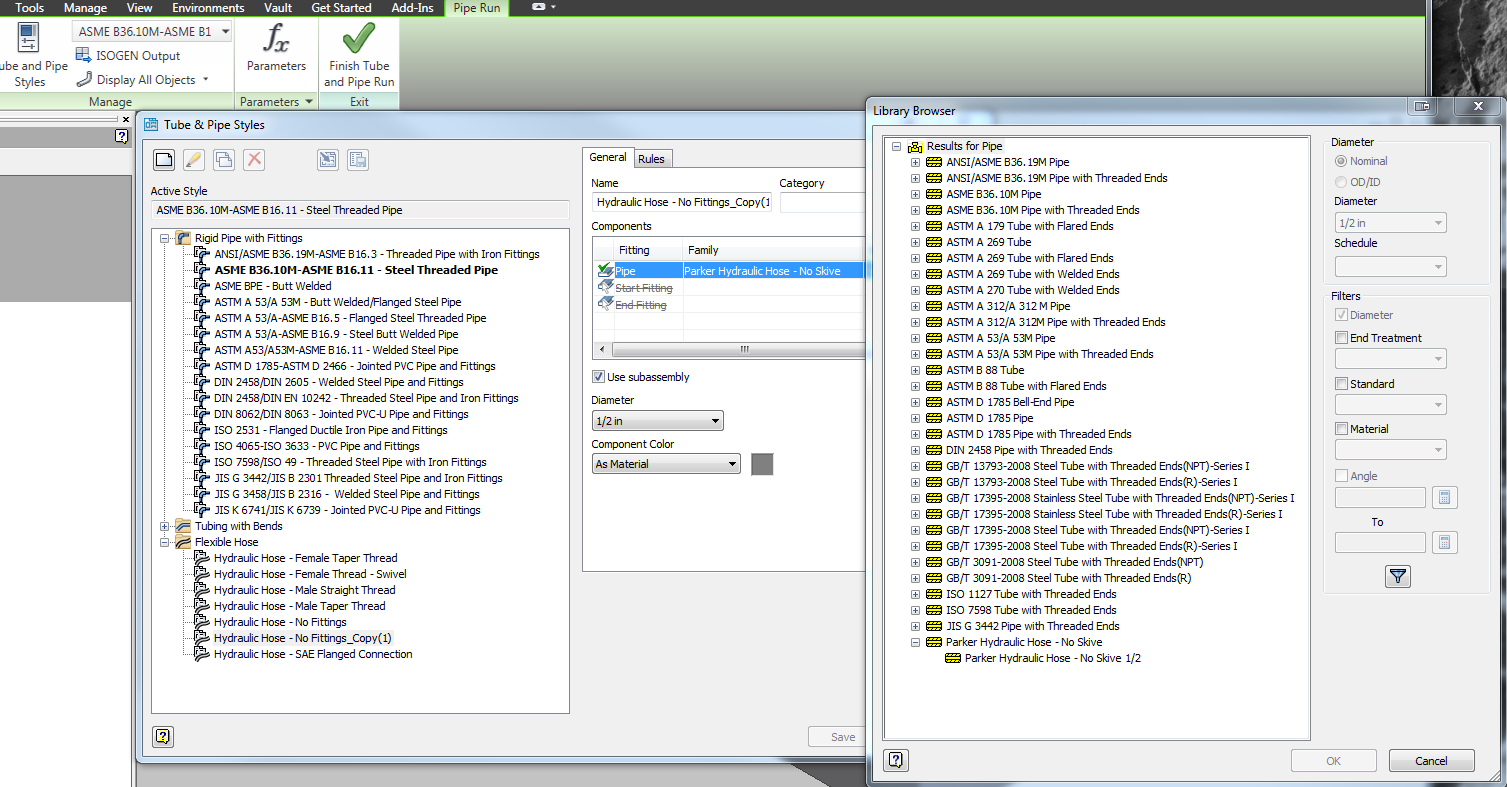Viewport: 1507px width, 787px height.
Task: Click OK in Library Browser
Action: click(1334, 761)
